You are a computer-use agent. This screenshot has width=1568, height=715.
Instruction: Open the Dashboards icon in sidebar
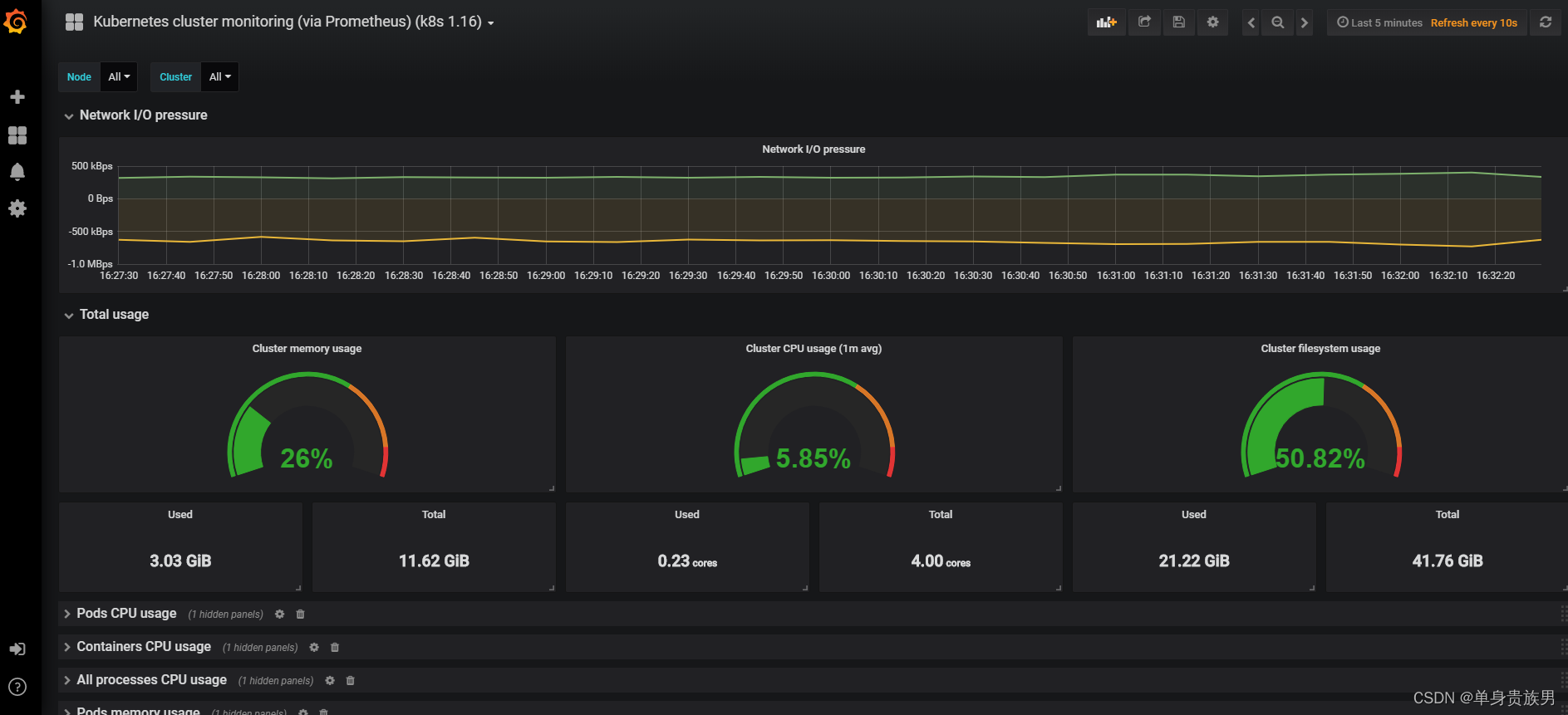tap(17, 135)
